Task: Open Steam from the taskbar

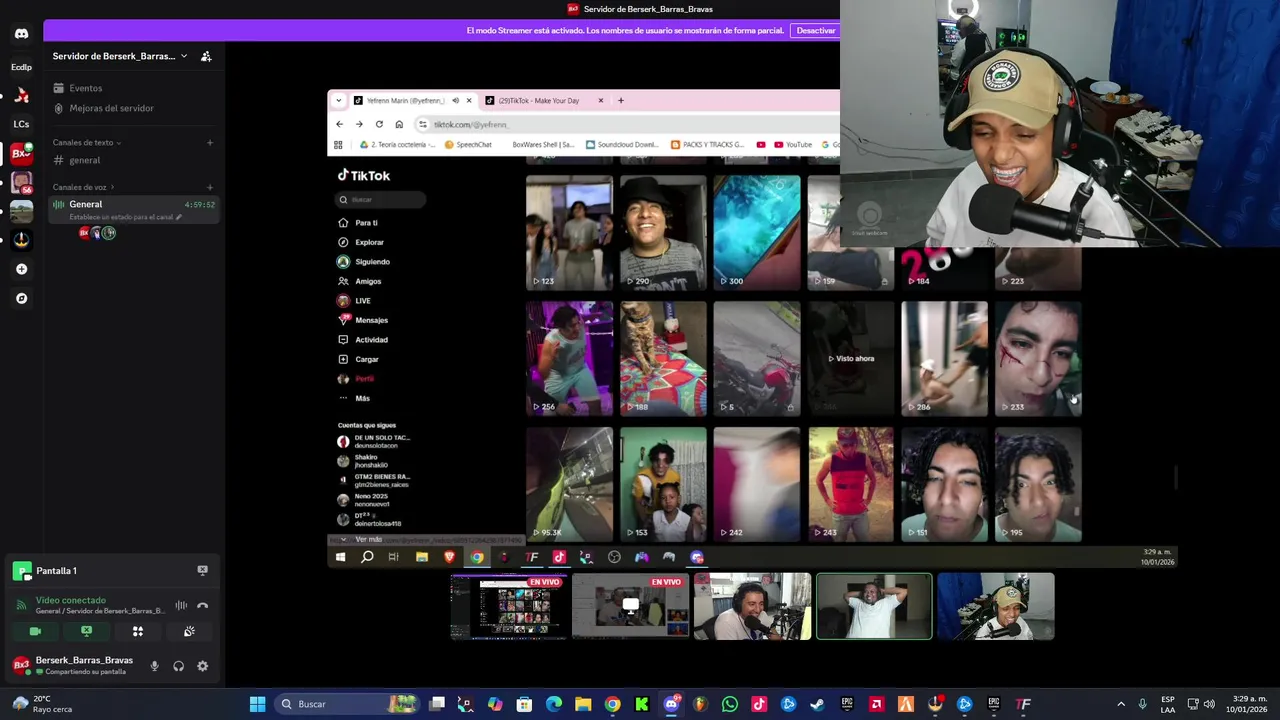Action: pyautogui.click(x=817, y=704)
